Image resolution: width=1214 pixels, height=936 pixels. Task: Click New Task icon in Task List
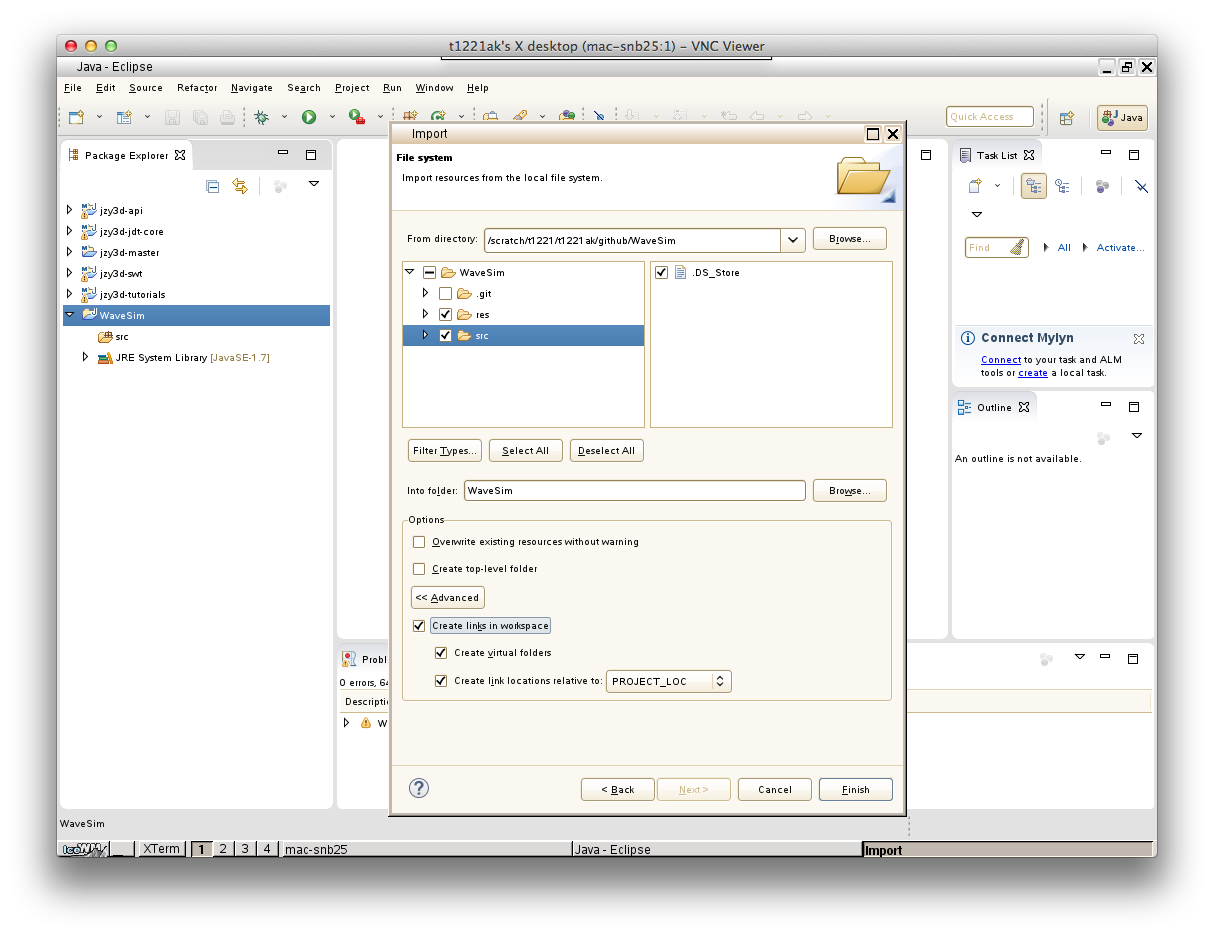(x=975, y=186)
